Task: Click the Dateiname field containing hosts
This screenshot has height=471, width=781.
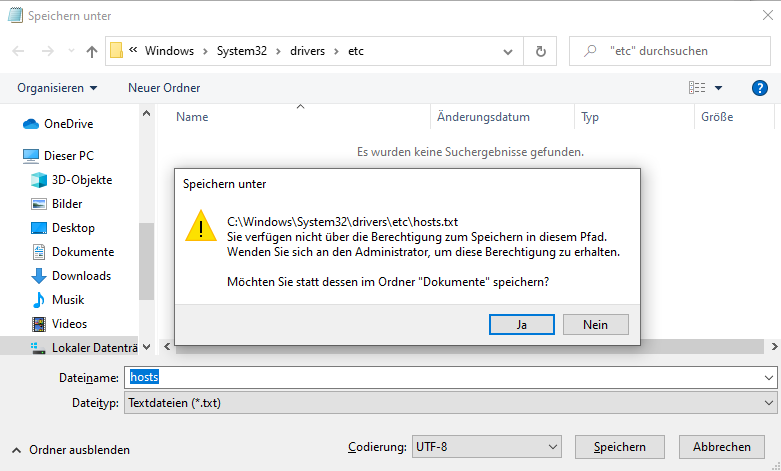Action: (443, 378)
